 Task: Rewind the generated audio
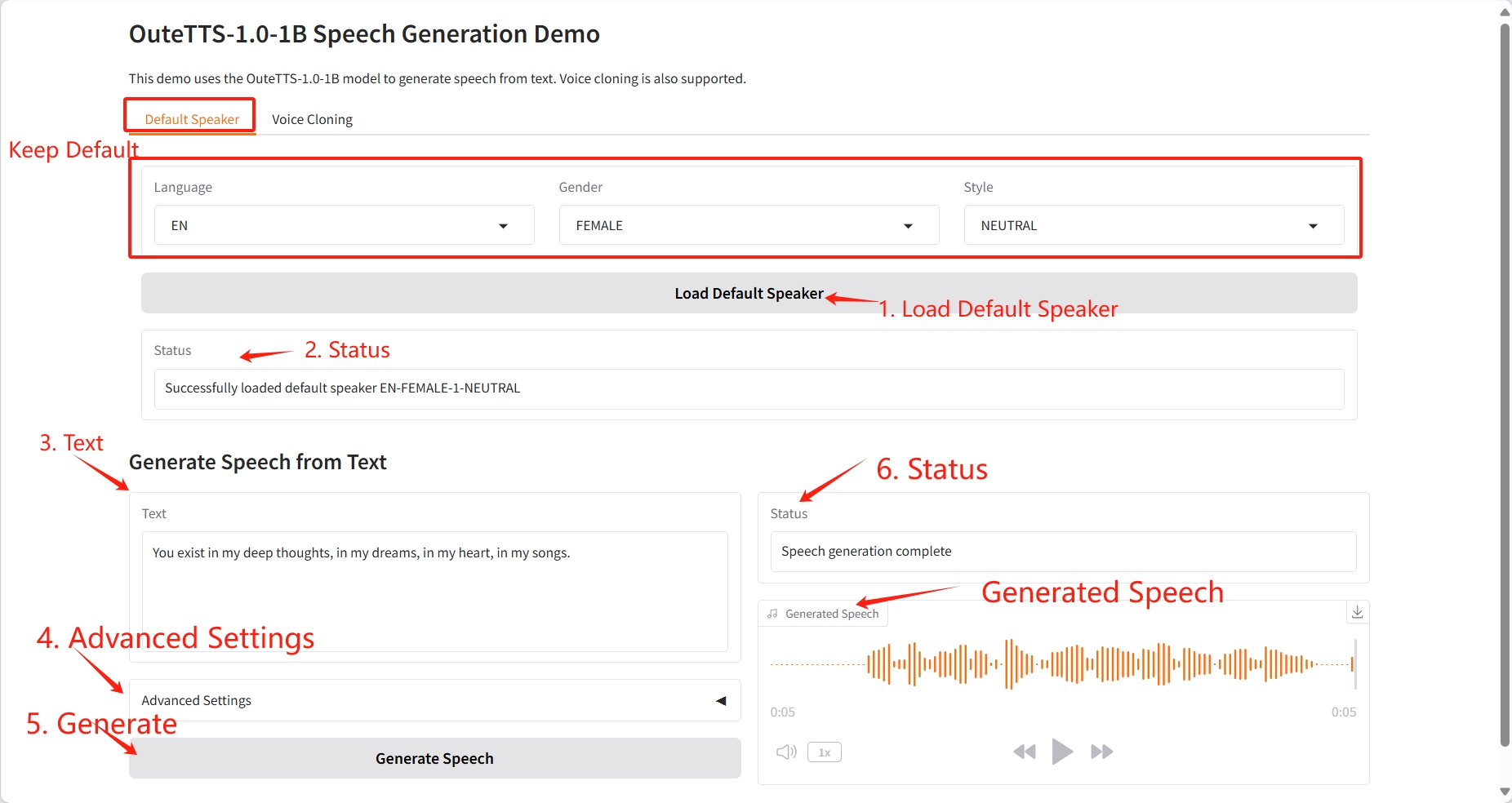[x=1024, y=752]
